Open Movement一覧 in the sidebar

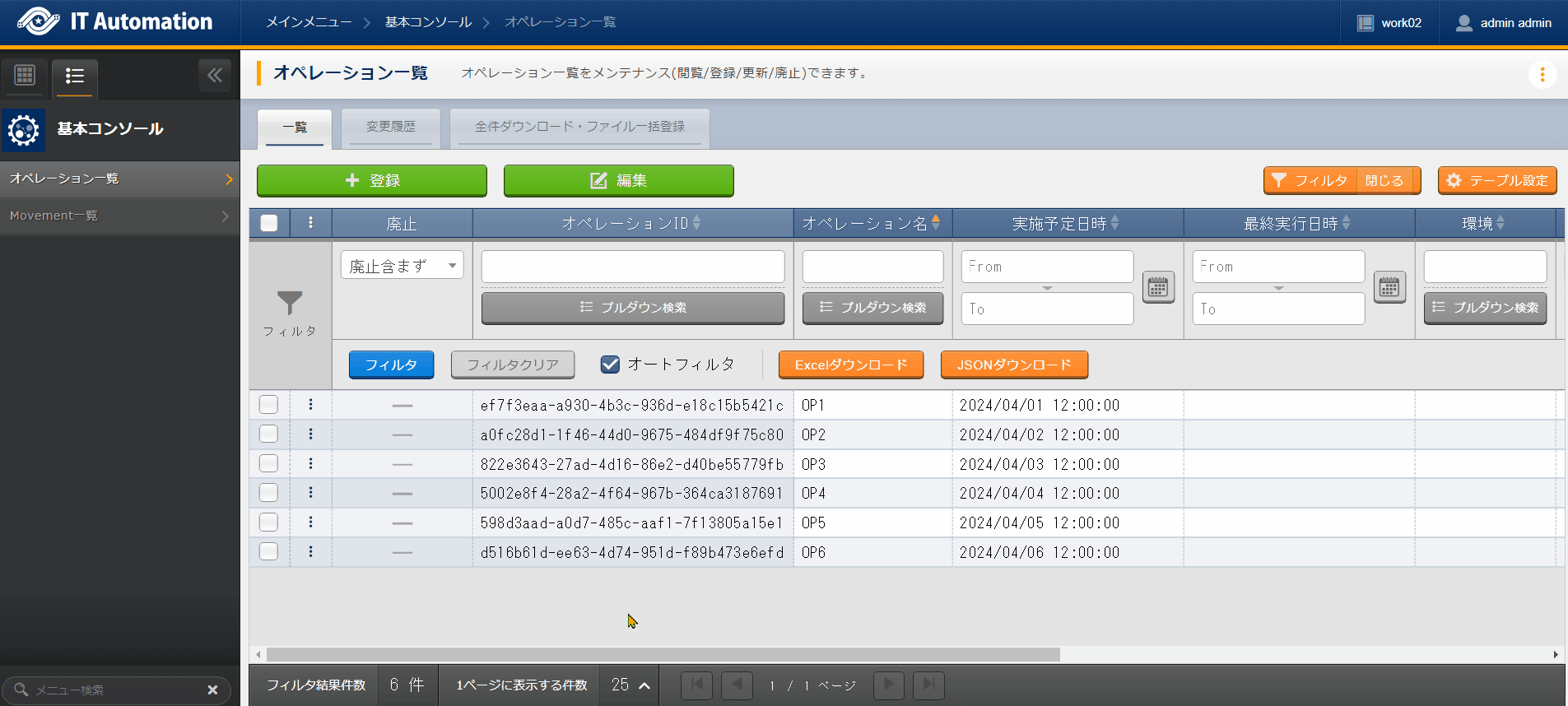119,216
